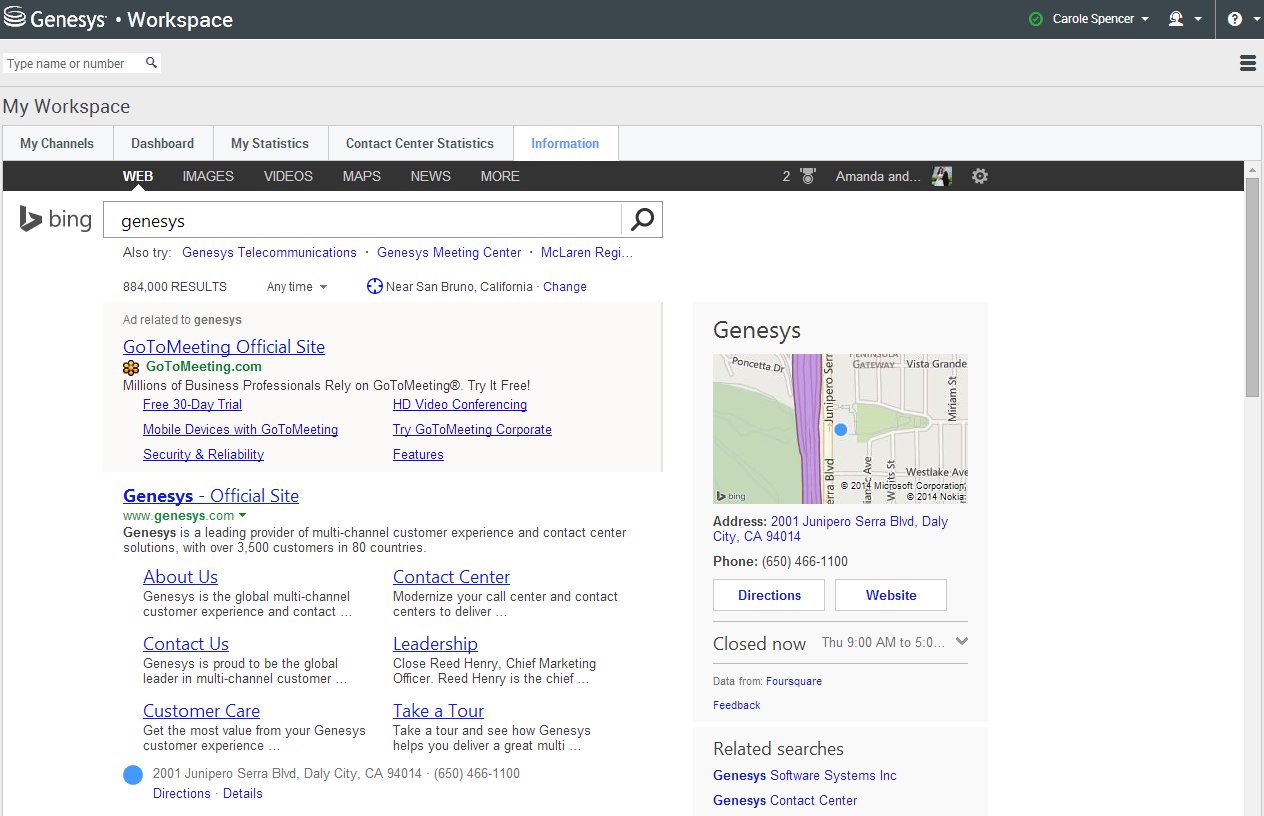Click the Bing settings gear icon

[x=980, y=176]
